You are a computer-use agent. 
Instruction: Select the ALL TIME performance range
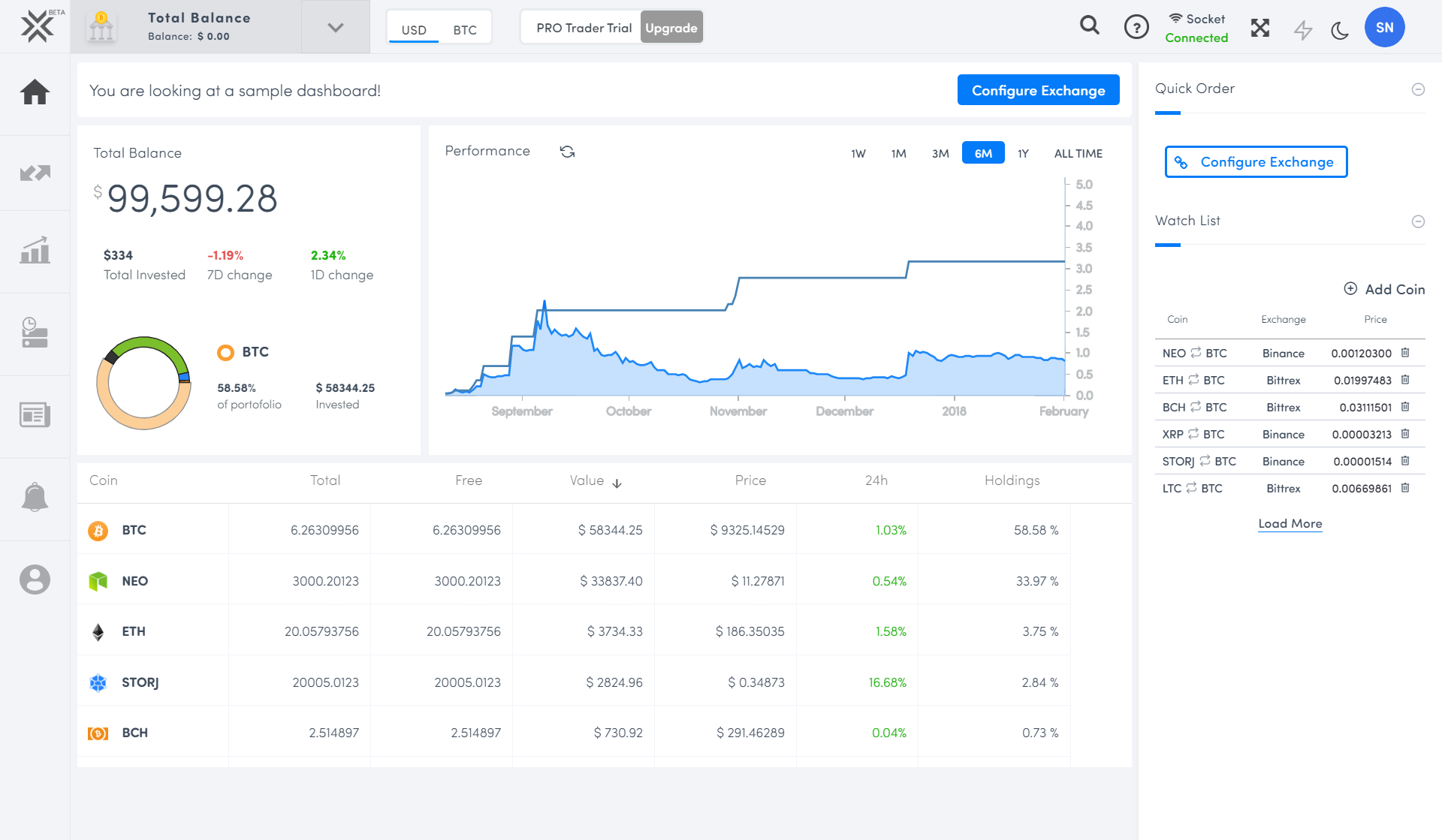[x=1078, y=153]
